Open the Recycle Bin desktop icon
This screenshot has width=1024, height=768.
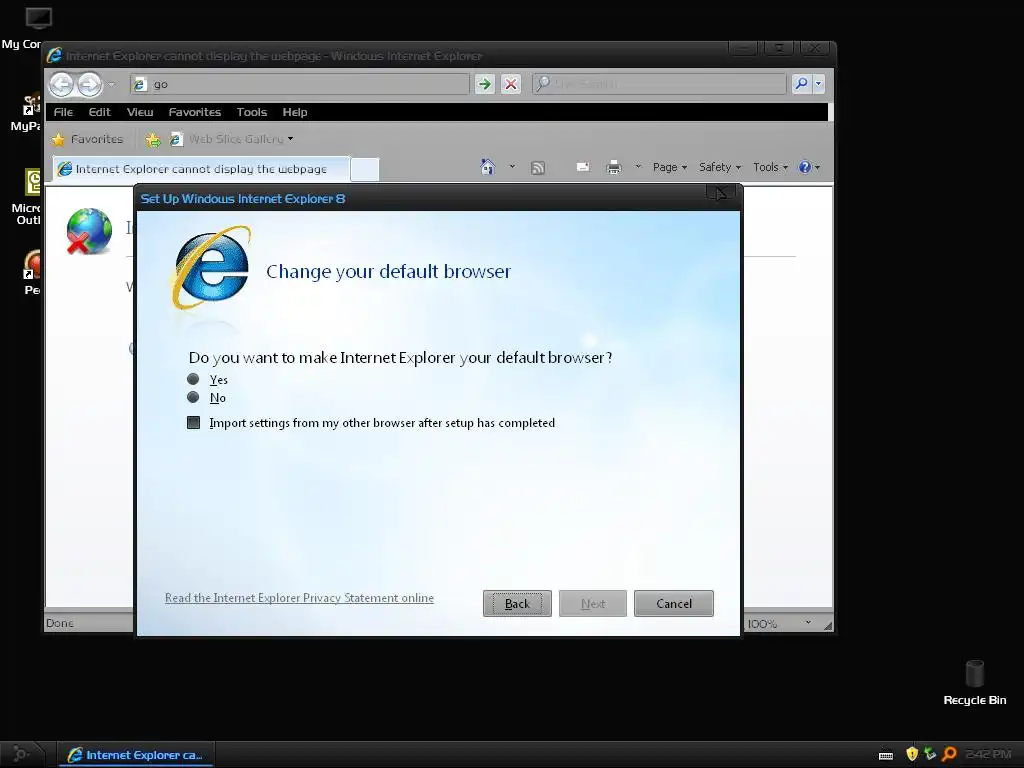[x=974, y=682]
